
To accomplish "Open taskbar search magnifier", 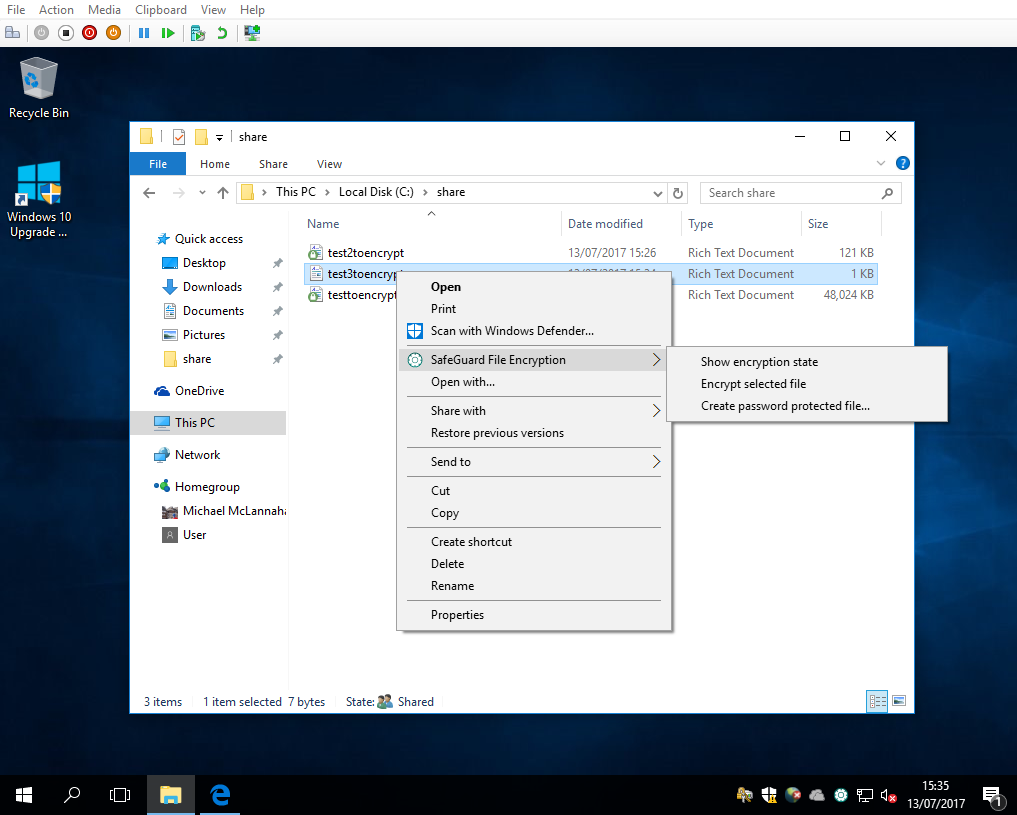I will click(72, 795).
